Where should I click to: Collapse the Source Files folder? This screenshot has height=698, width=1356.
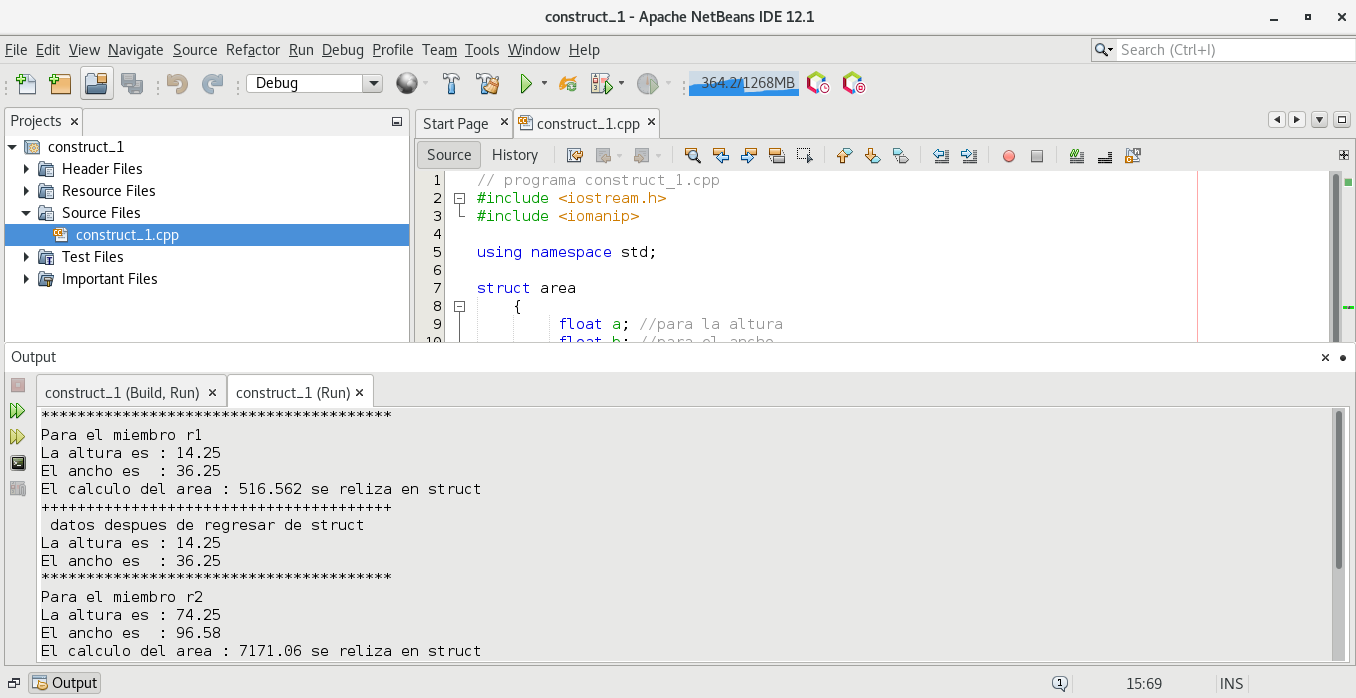(x=27, y=213)
